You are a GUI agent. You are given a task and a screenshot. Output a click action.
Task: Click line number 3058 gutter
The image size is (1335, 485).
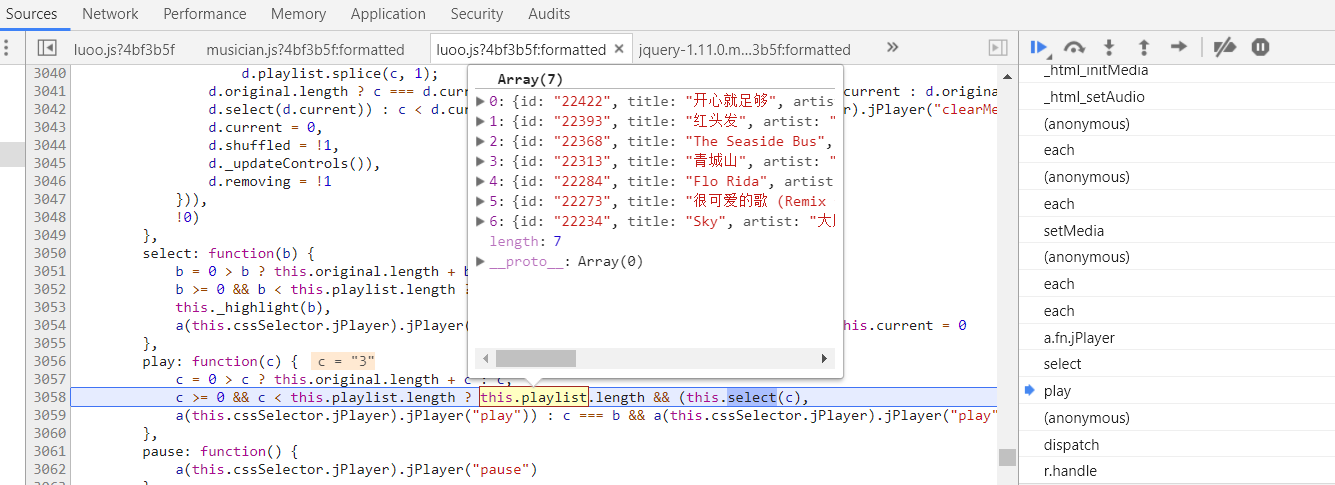tap(49, 397)
